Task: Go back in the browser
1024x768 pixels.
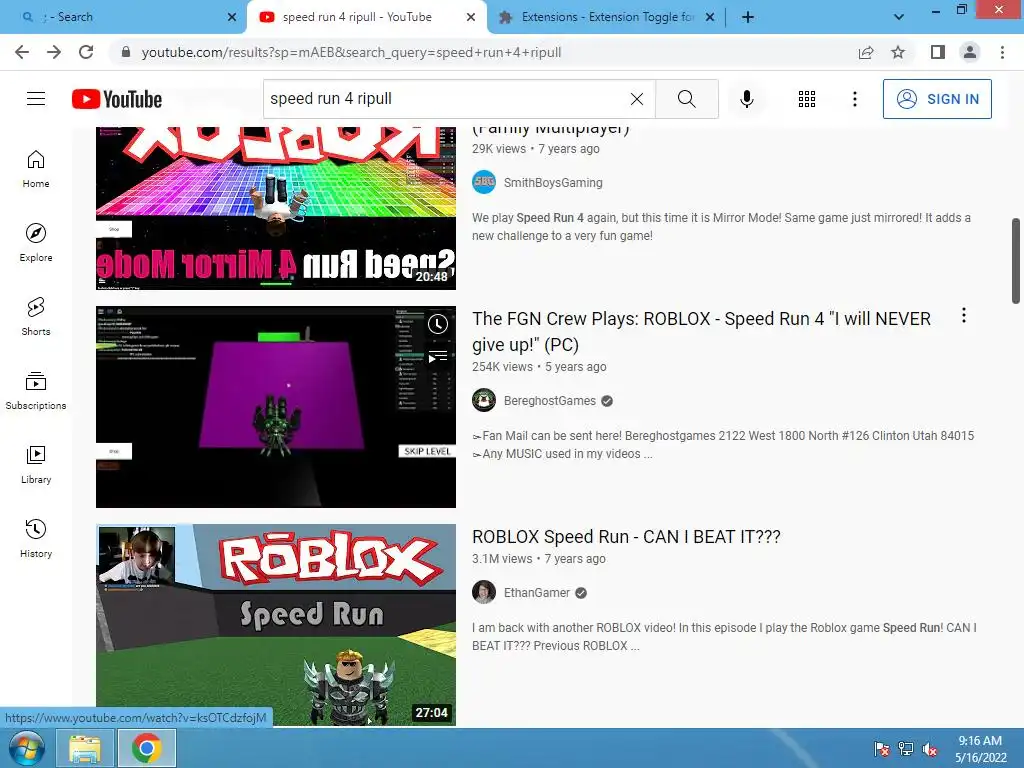Action: 22,52
